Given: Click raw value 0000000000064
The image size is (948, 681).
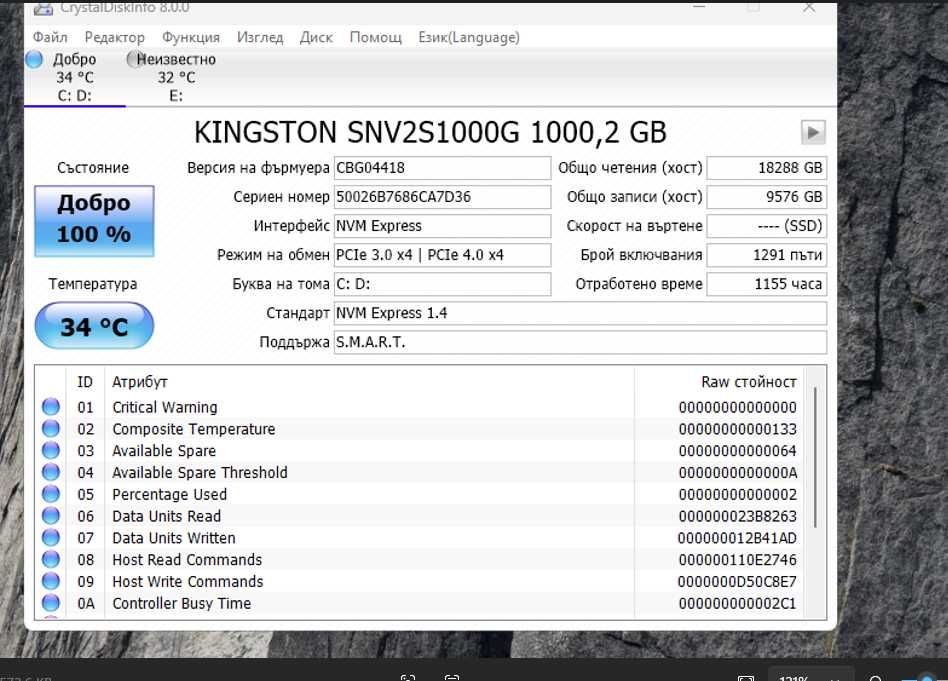Looking at the screenshot, I should coord(737,451).
